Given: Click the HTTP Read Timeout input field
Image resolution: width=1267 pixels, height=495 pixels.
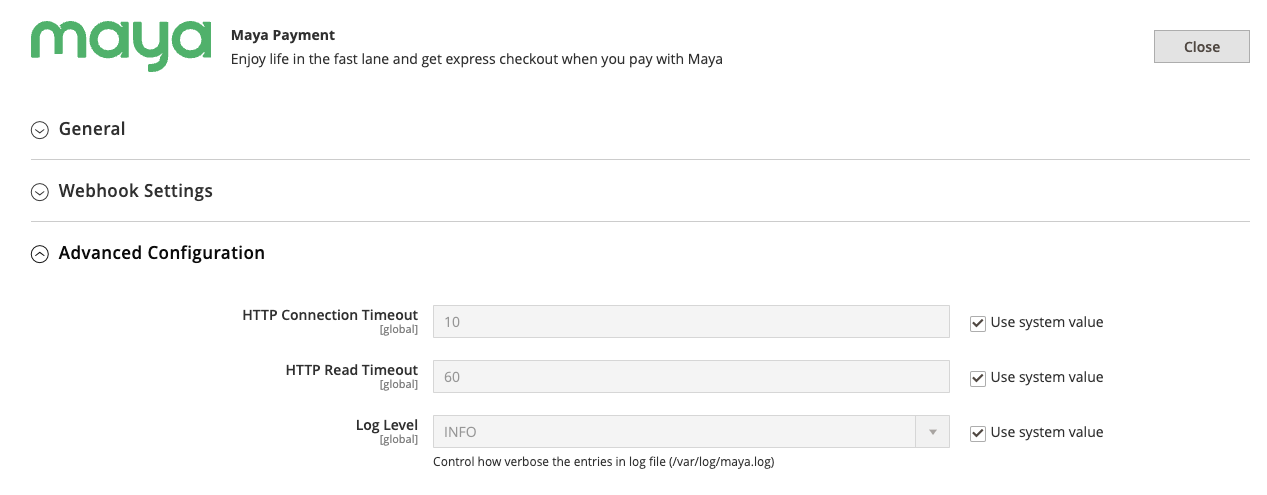Looking at the screenshot, I should [x=690, y=377].
